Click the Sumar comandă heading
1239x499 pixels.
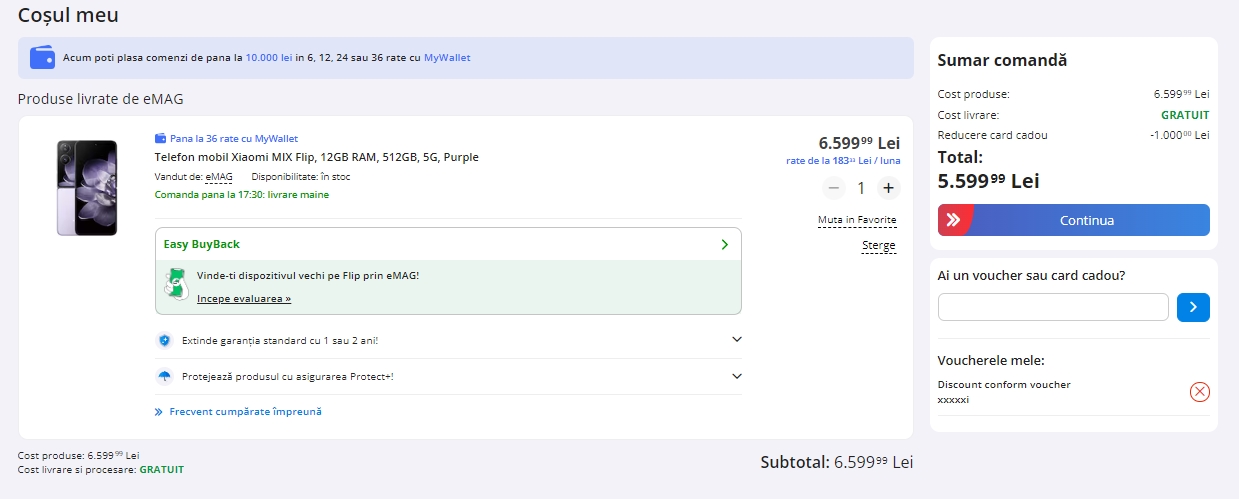(x=1002, y=60)
